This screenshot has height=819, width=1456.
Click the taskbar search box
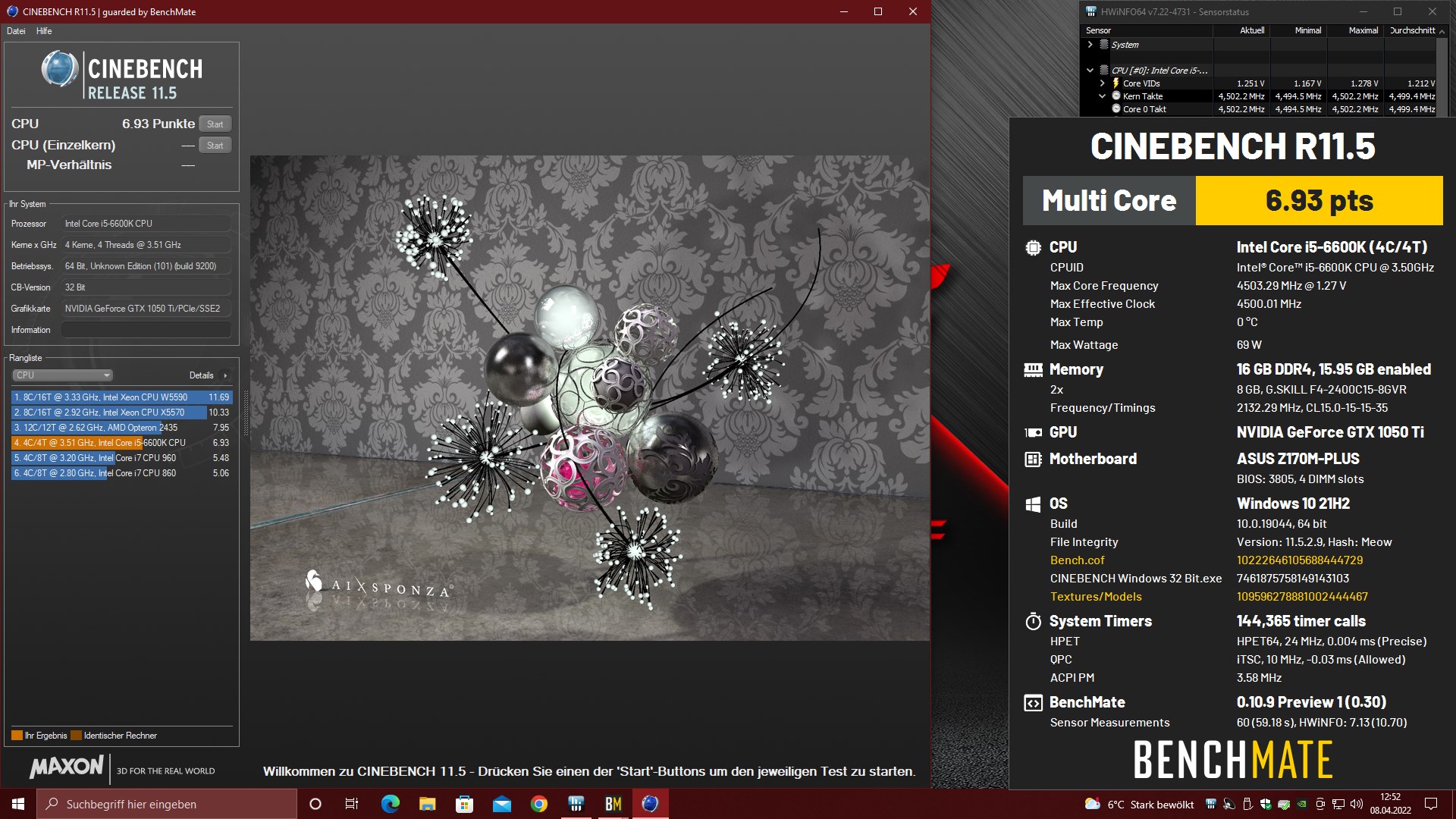(x=167, y=804)
